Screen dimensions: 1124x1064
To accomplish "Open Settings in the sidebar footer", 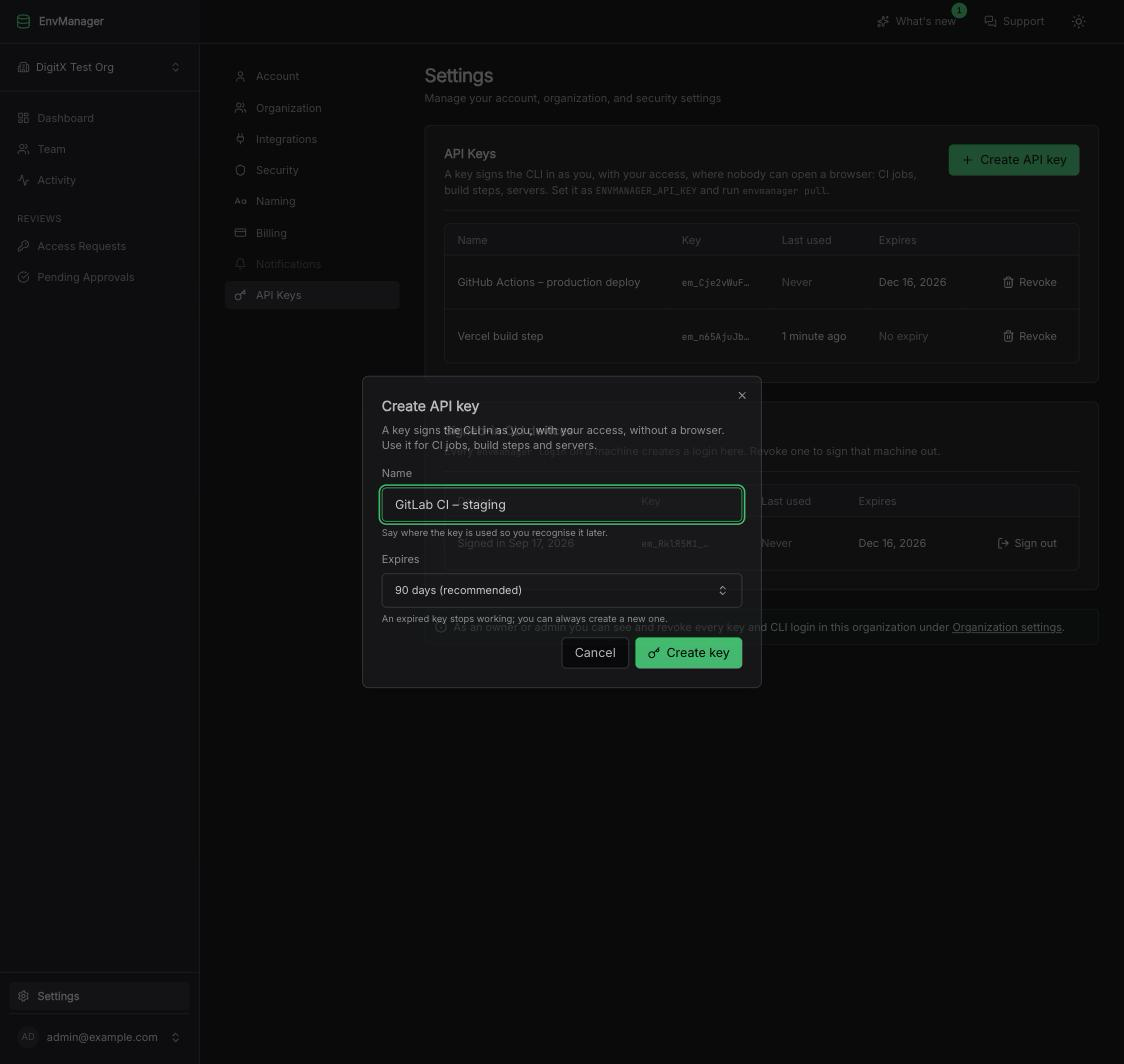I will click(x=99, y=996).
